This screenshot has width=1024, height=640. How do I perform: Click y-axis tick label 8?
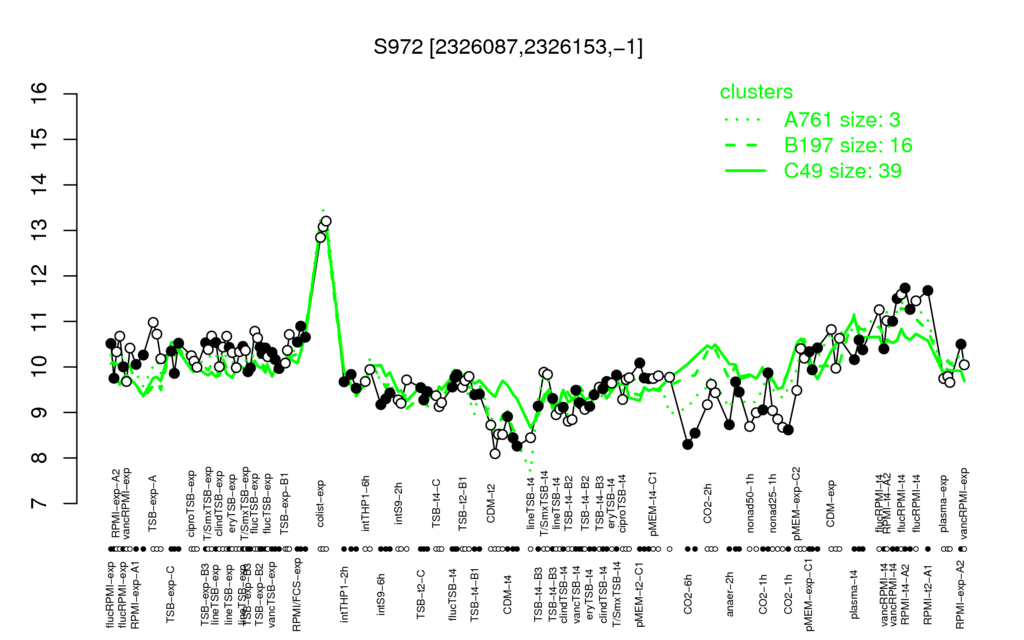[39, 458]
